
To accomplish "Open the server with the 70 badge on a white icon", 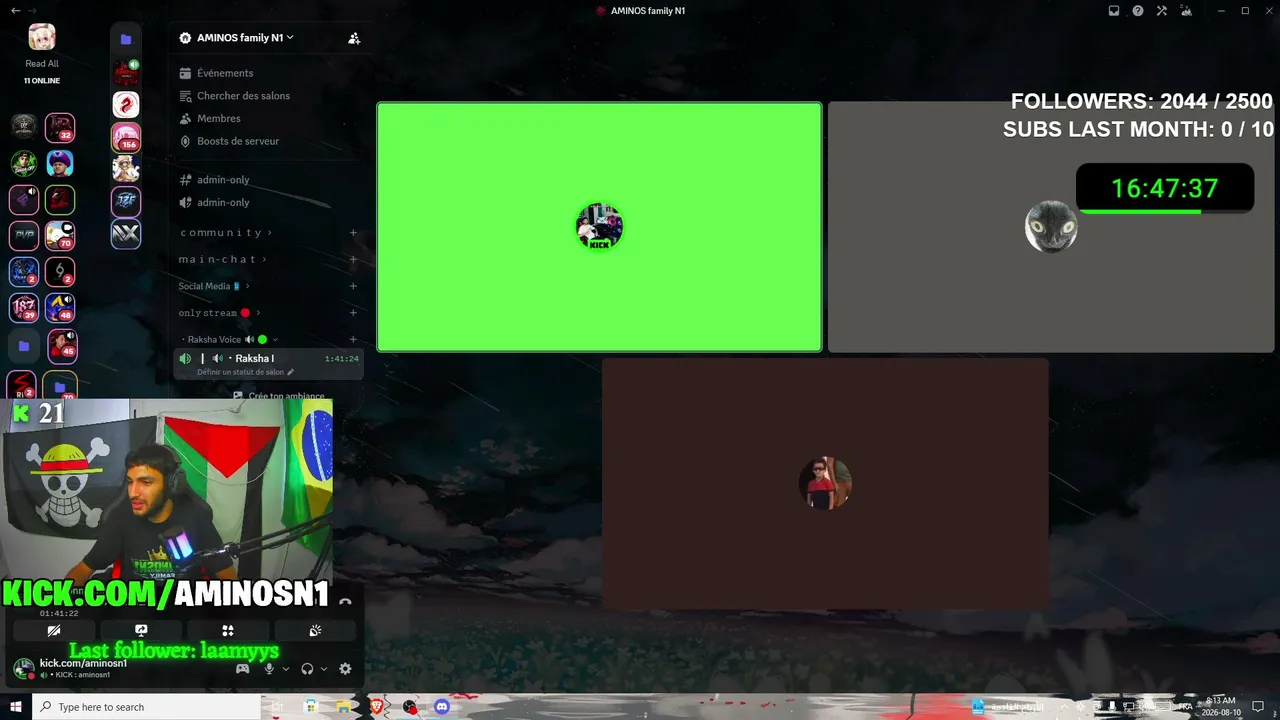I will coord(60,235).
